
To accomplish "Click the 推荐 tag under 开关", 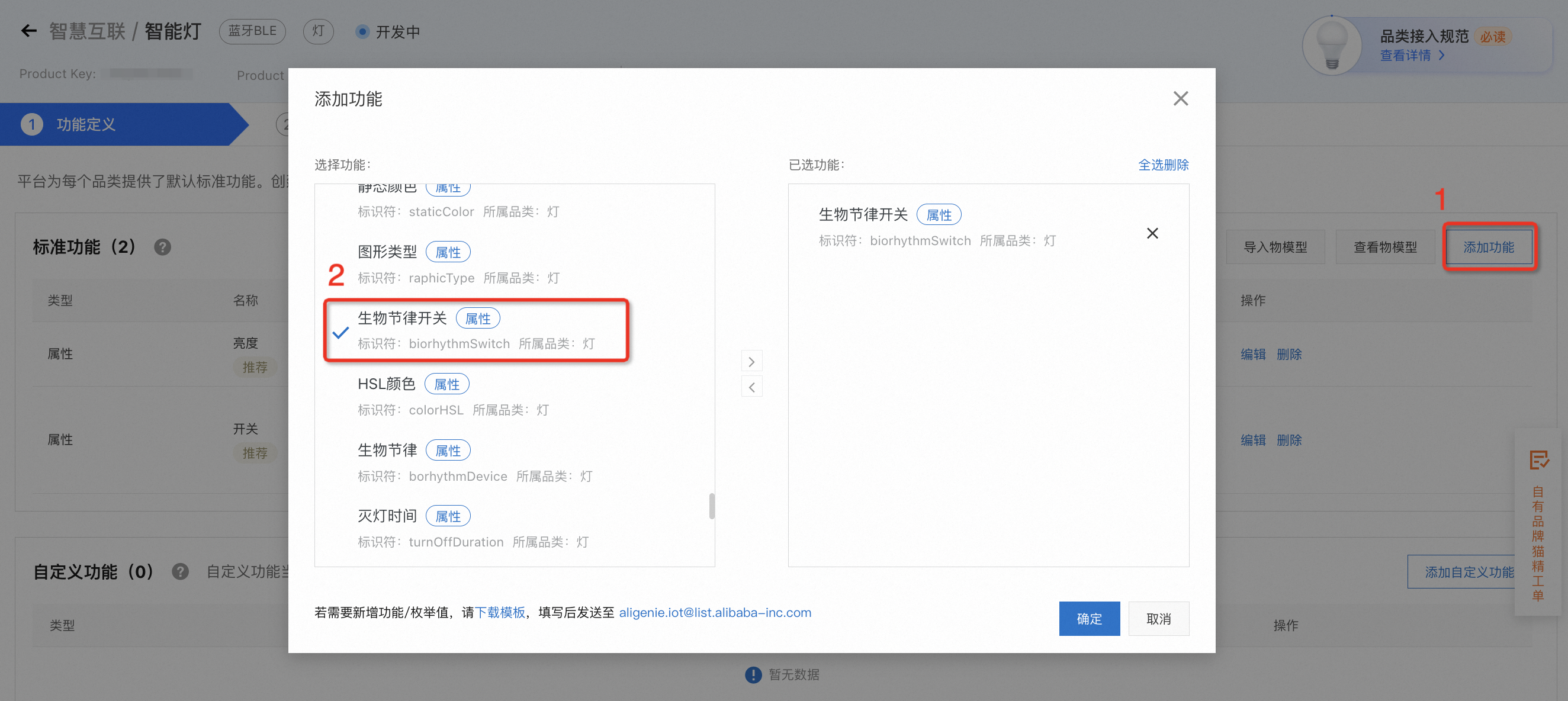I will tap(255, 454).
